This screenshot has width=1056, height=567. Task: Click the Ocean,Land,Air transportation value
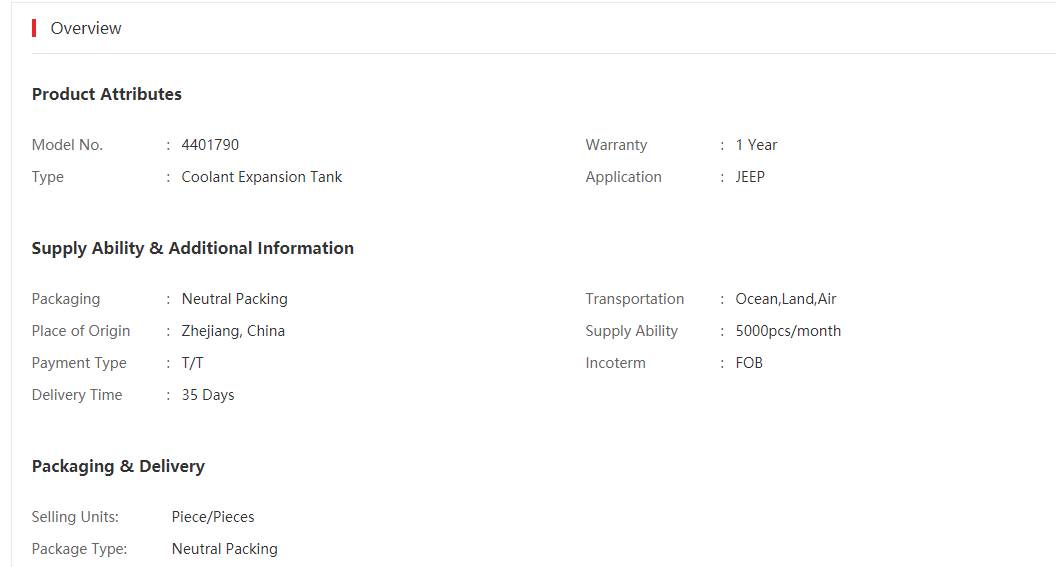click(x=785, y=299)
